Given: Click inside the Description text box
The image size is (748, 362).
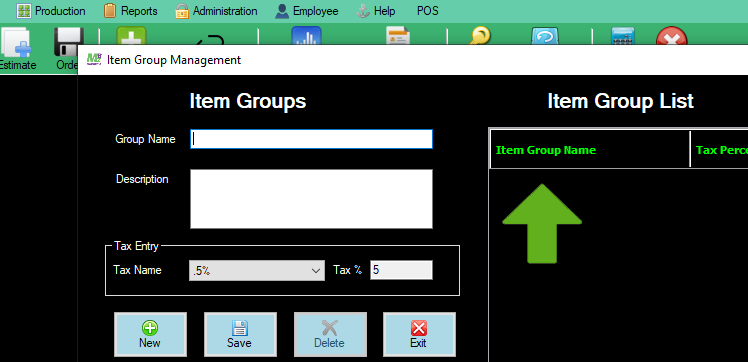Looking at the screenshot, I should coord(312,199).
